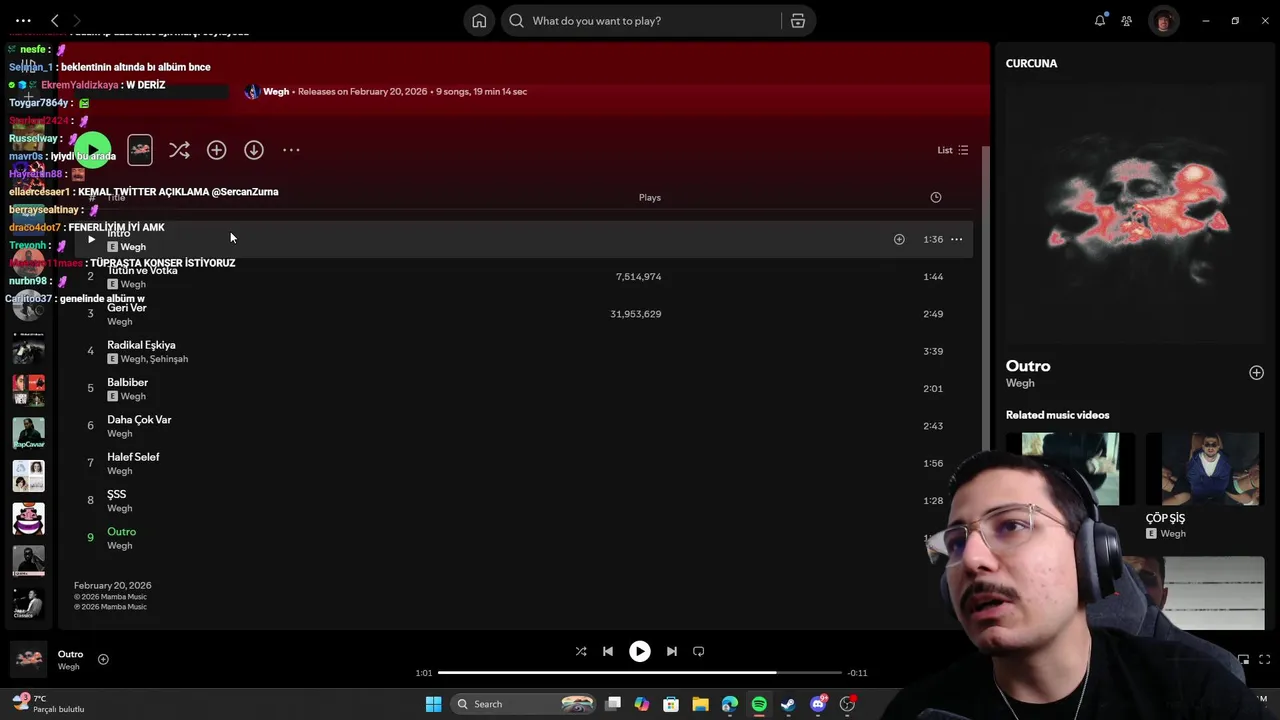Click the Windows taskbar Search box
The width and height of the screenshot is (1280, 720).
click(524, 704)
